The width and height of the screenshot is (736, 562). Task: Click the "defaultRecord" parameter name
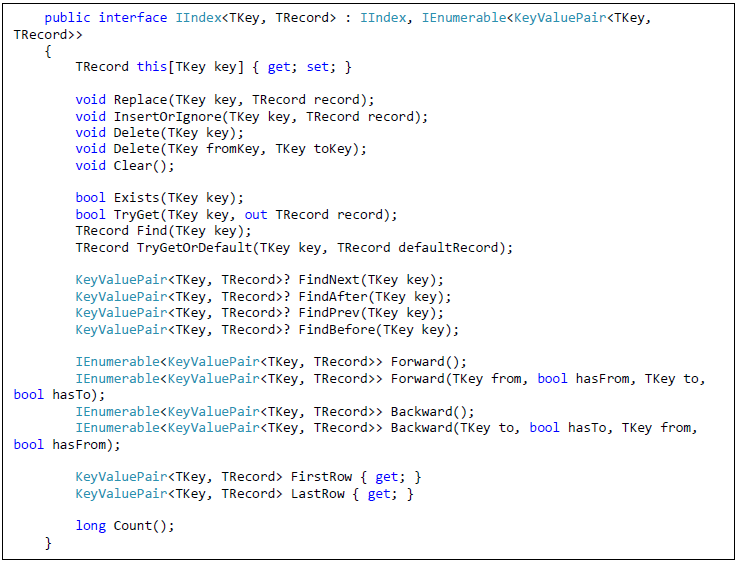click(x=448, y=247)
